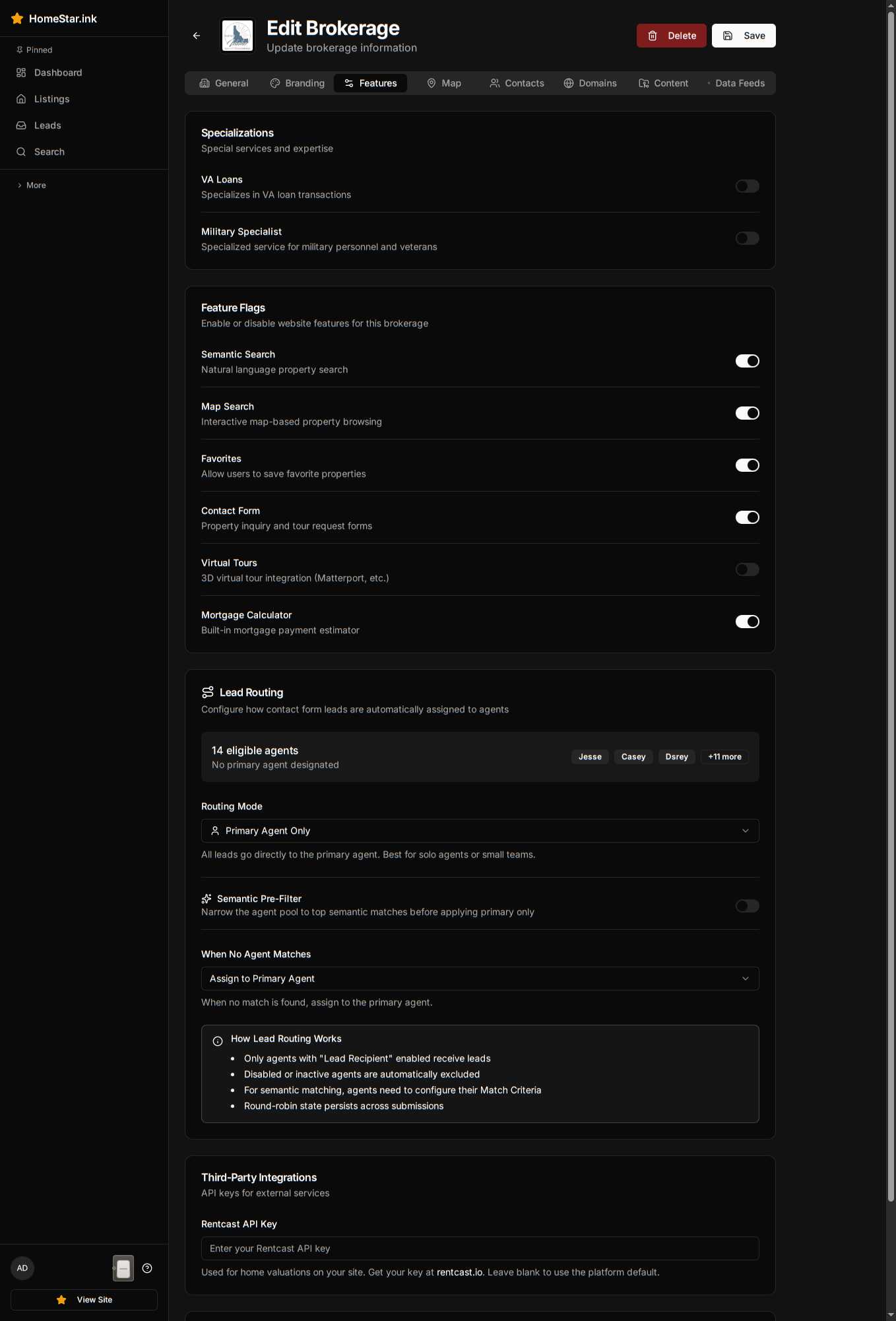This screenshot has width=896, height=1321.
Task: Click the Dashboard icon in the sidebar
Action: click(21, 73)
